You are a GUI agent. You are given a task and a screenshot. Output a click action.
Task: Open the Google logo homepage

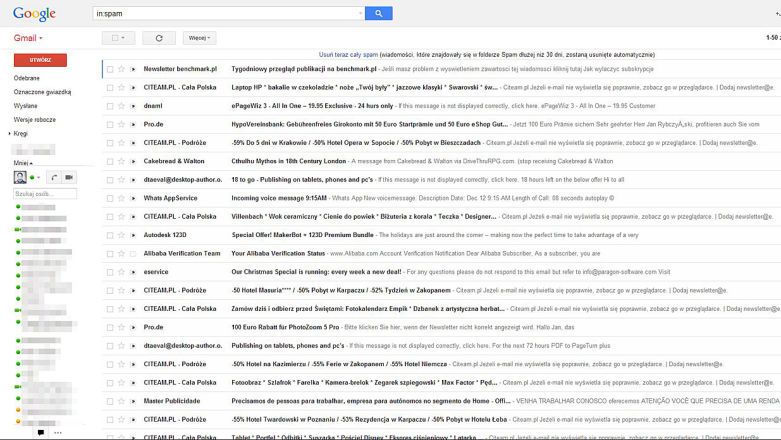(x=34, y=14)
